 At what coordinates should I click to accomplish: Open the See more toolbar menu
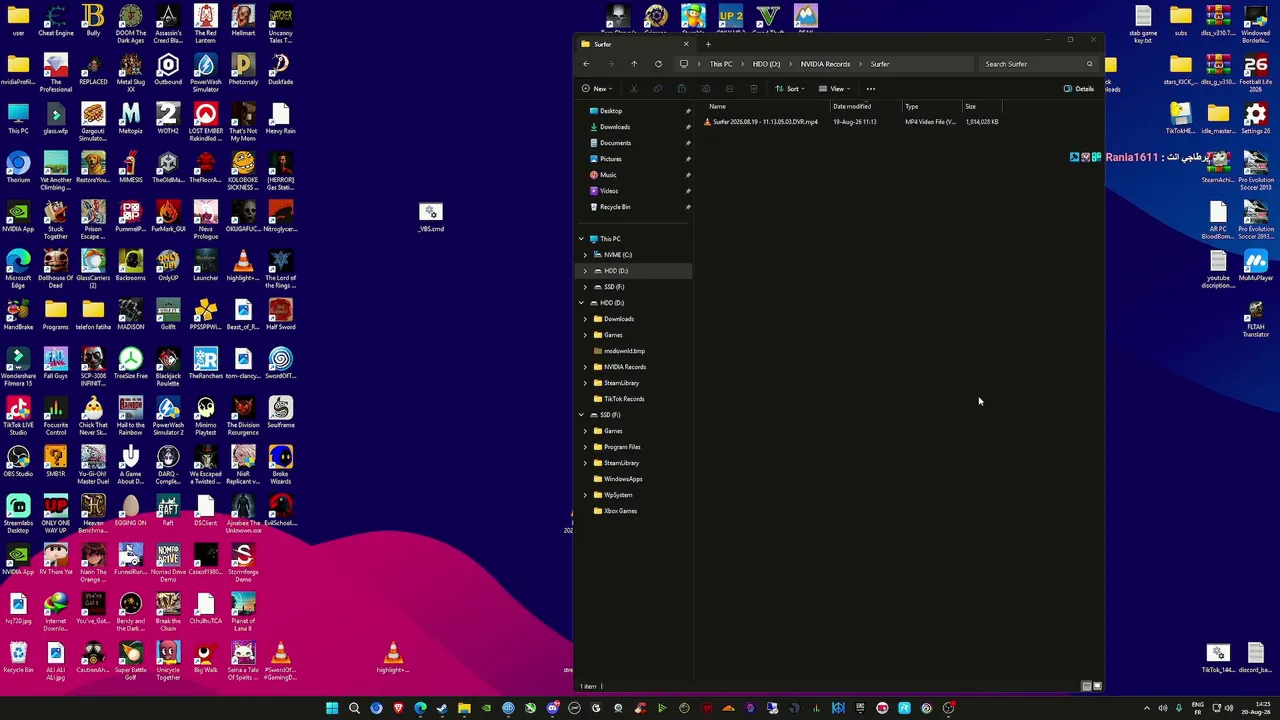pos(871,89)
